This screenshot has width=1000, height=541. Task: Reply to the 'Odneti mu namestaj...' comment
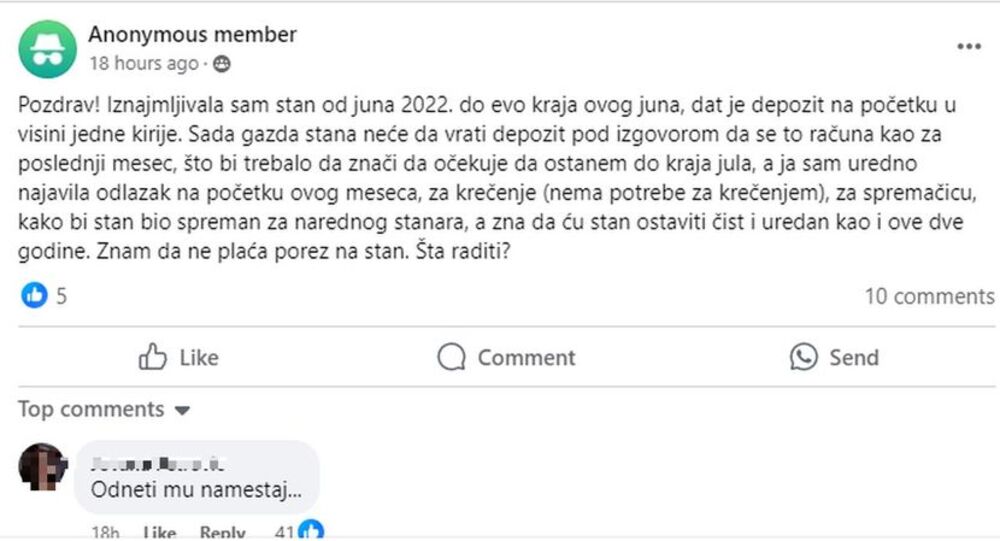point(222,533)
